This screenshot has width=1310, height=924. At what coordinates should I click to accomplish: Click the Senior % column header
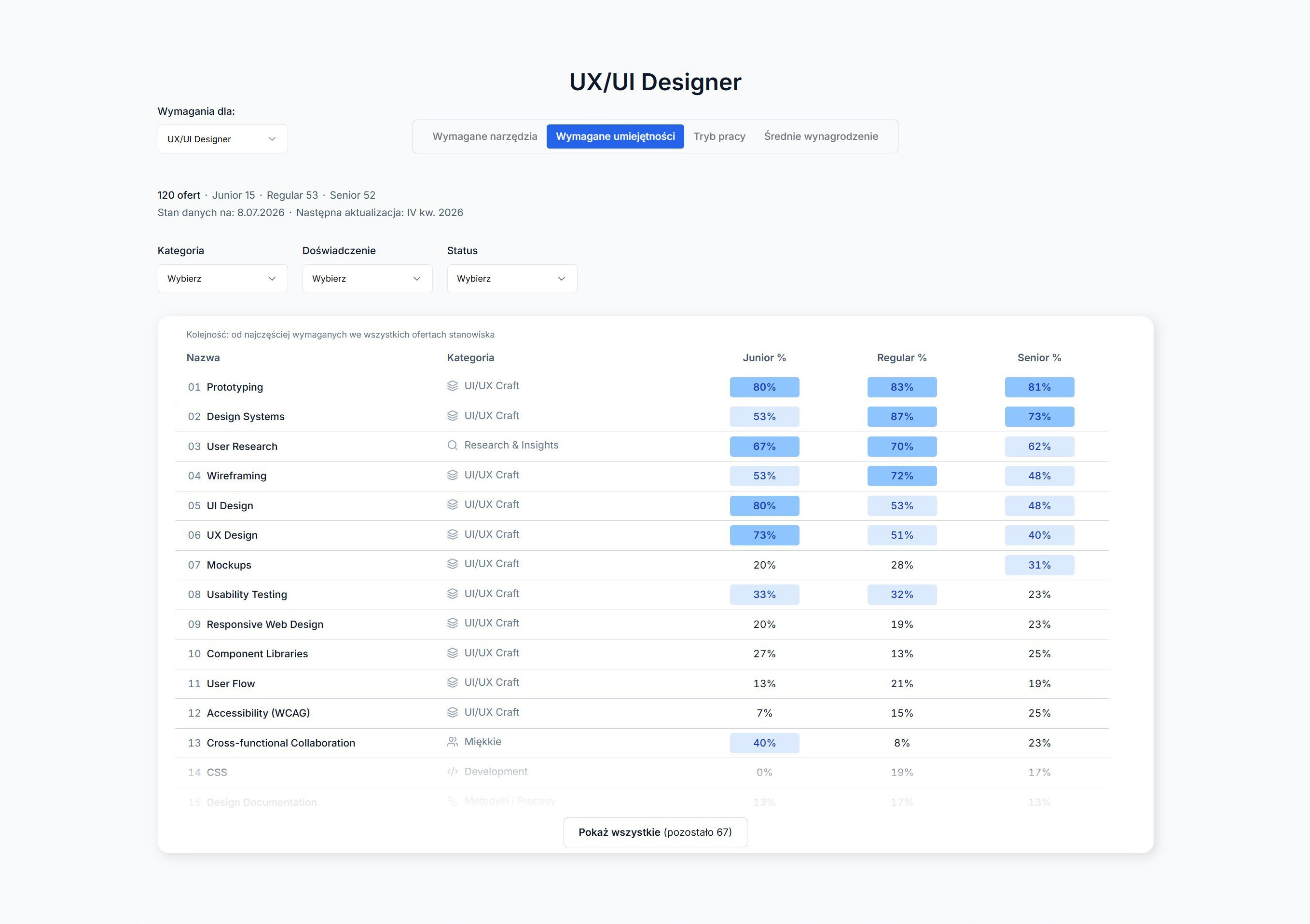pos(1039,358)
